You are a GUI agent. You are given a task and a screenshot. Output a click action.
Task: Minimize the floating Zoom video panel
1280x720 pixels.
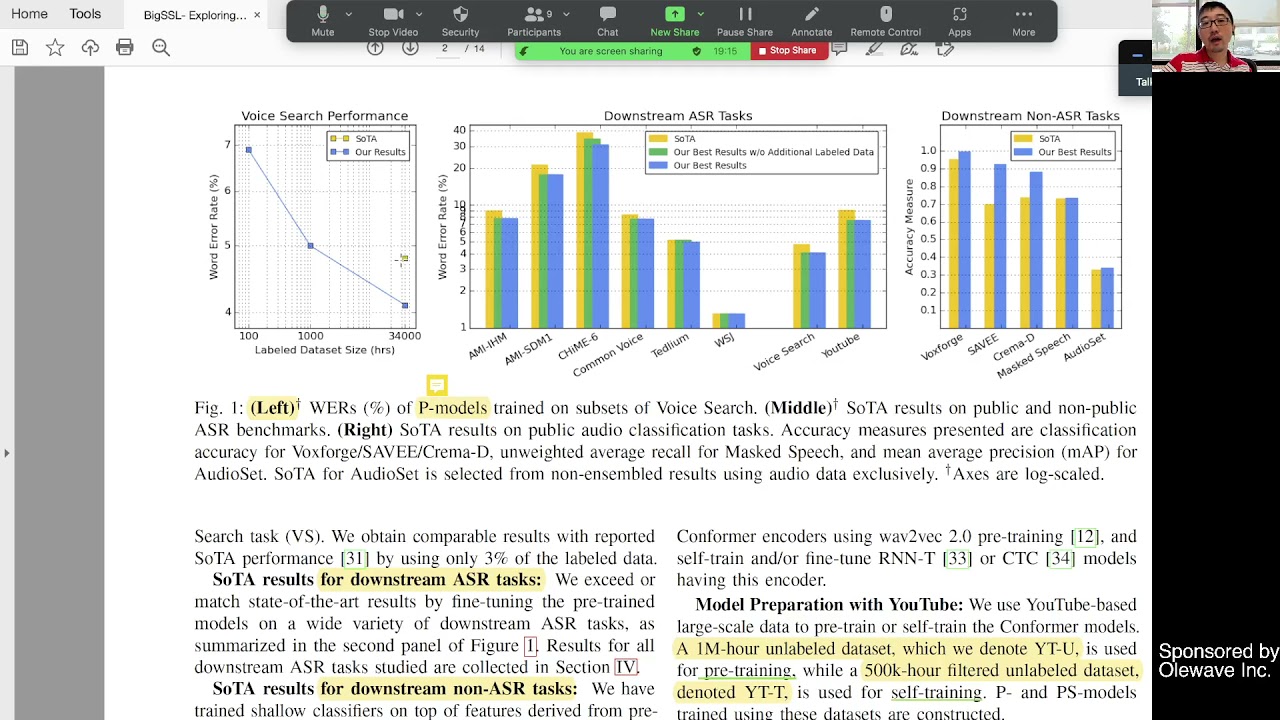tap(1136, 54)
